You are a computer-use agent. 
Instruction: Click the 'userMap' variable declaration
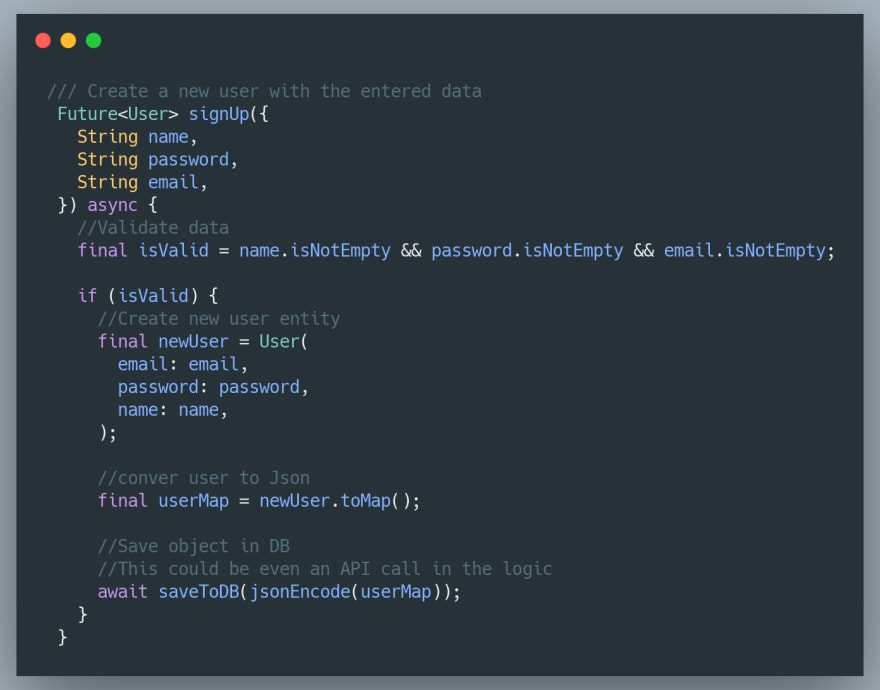pyautogui.click(x=194, y=501)
